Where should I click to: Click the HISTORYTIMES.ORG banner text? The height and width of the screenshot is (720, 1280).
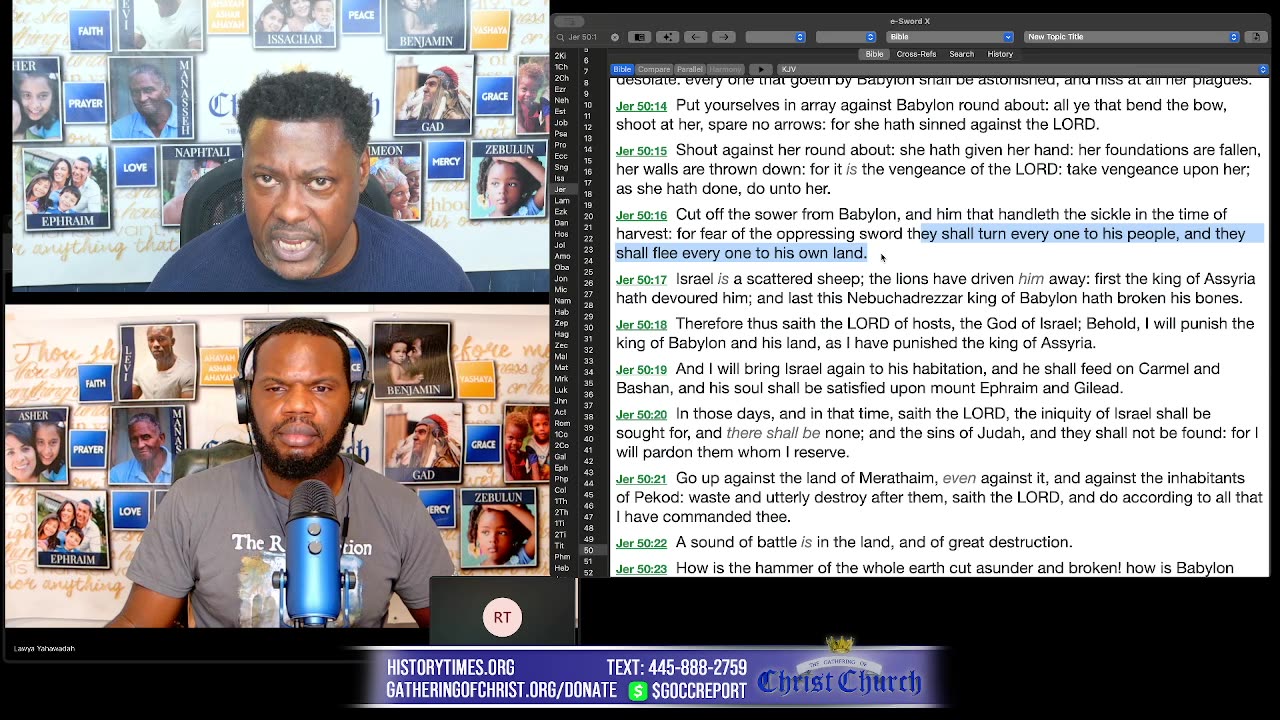tap(450, 667)
